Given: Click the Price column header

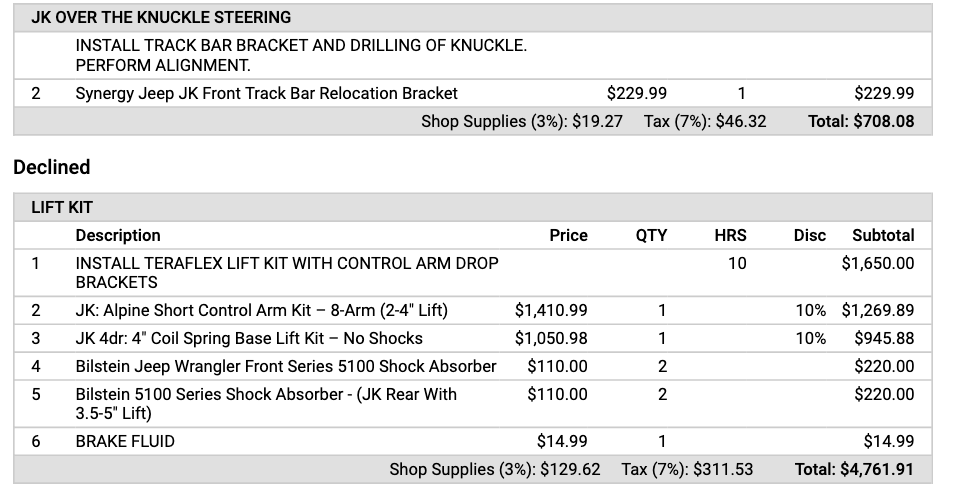Looking at the screenshot, I should (x=568, y=235).
